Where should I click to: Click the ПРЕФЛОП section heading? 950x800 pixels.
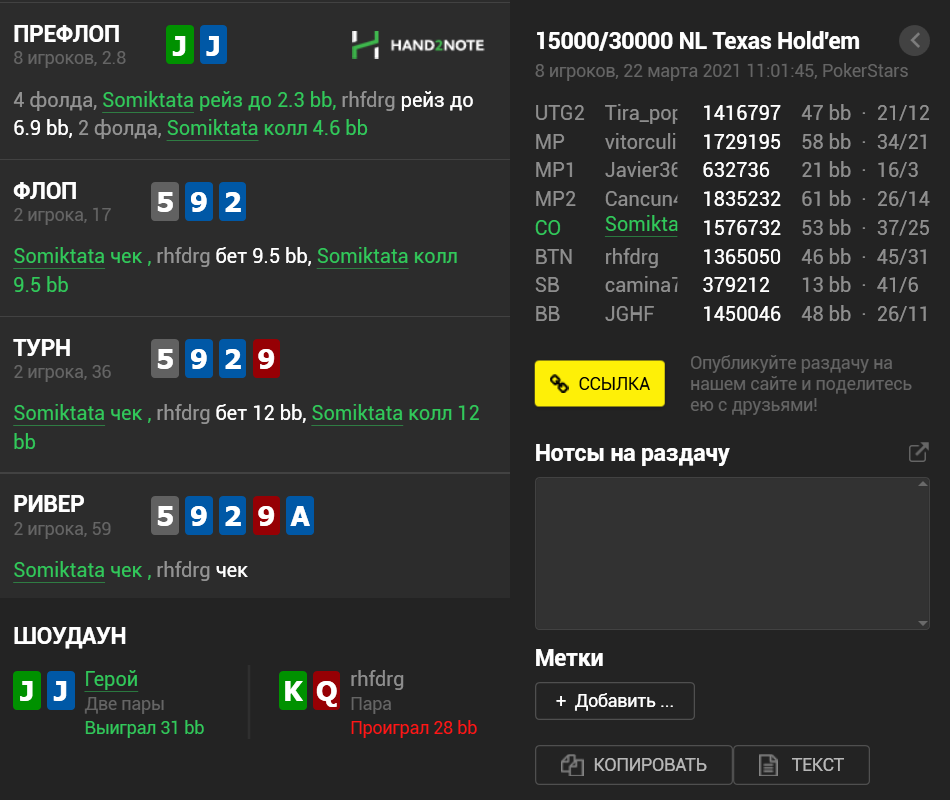click(67, 35)
